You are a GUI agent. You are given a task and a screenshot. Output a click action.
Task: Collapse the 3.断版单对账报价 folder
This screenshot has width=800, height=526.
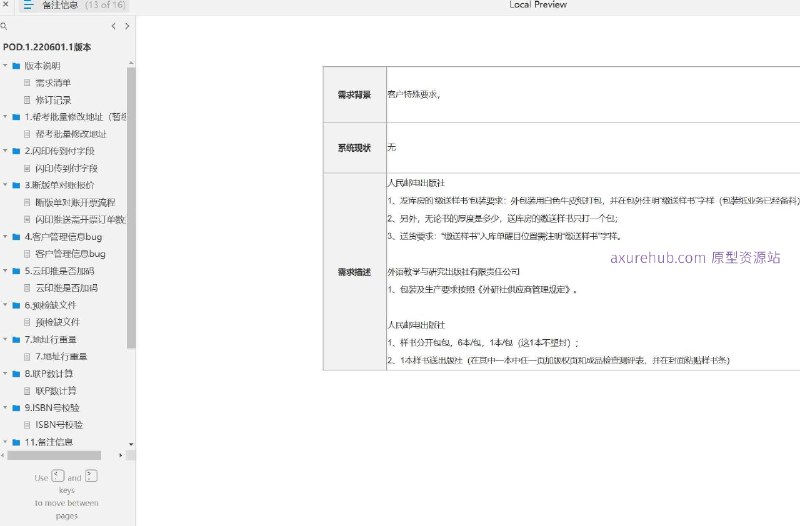tap(5, 185)
